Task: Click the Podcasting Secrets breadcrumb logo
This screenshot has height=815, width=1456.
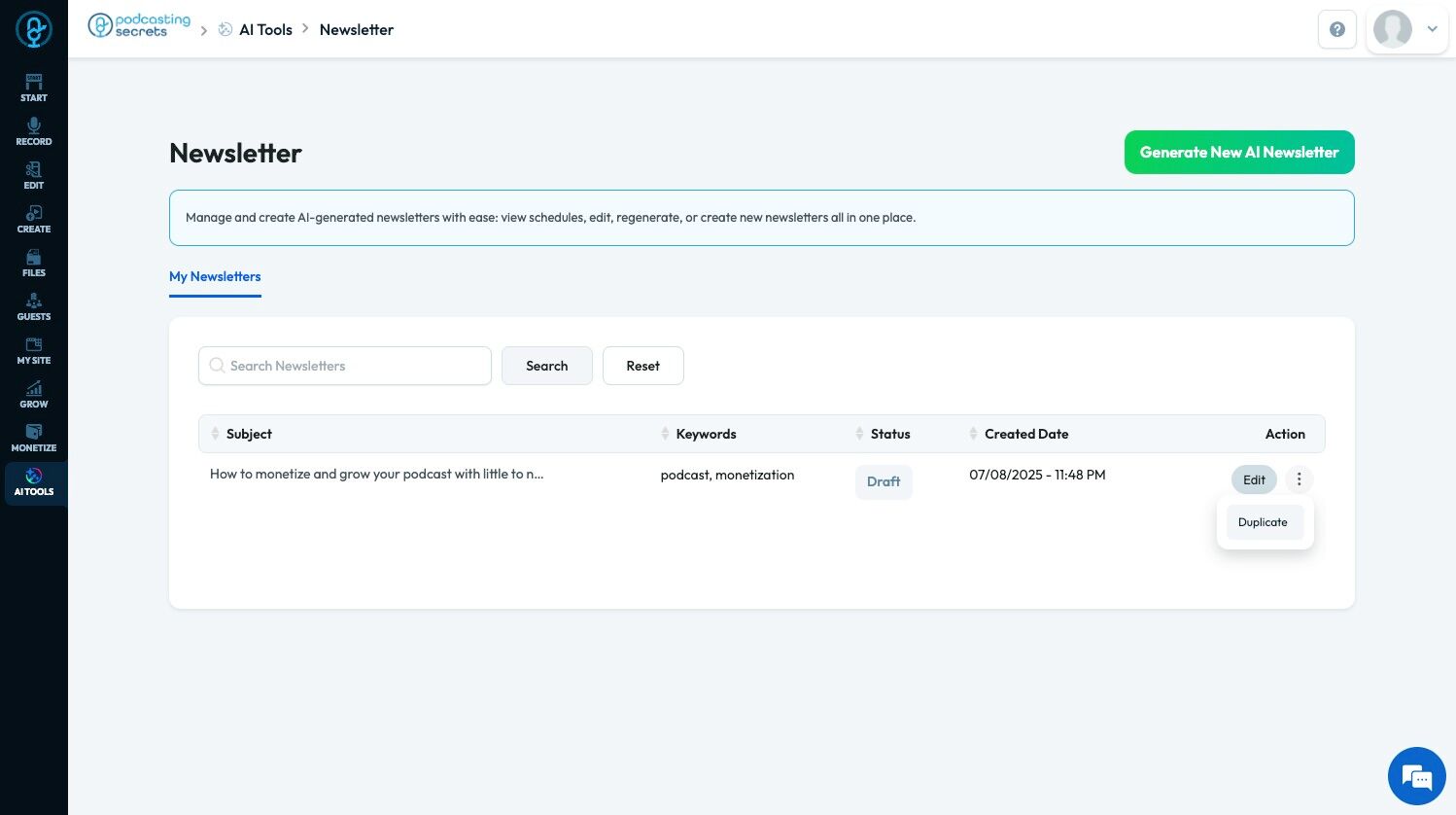Action: [x=139, y=26]
